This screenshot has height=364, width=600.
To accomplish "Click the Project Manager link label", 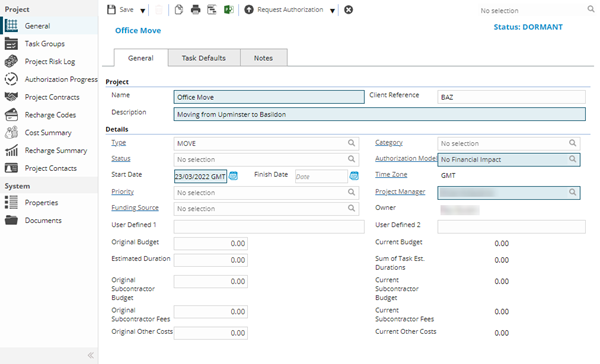I will click(x=400, y=191).
